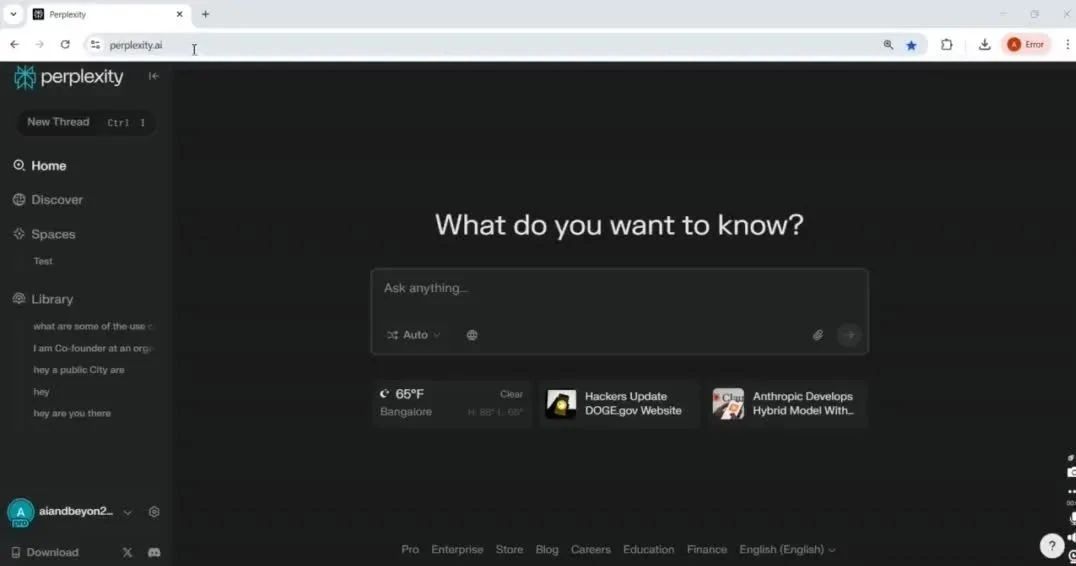Screen dimensions: 1076x566
Task: Collapse the sidebar with the arrow icon
Action: (x=154, y=76)
